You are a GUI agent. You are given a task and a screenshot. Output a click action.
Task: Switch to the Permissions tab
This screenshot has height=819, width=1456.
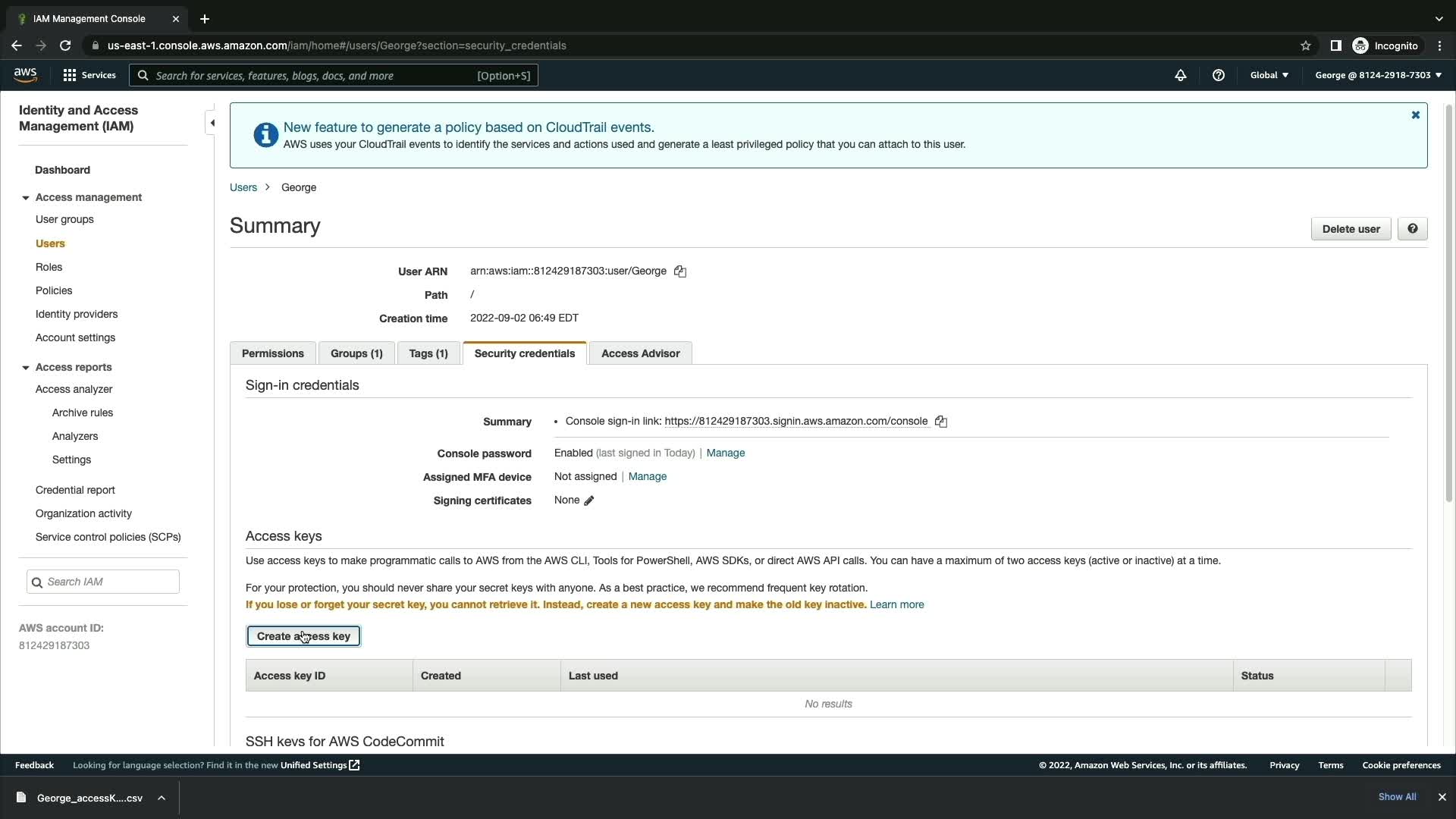pyautogui.click(x=272, y=353)
